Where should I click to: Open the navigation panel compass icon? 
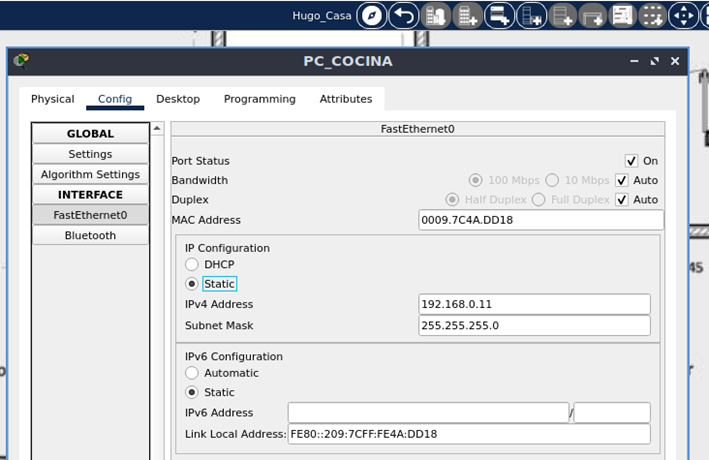click(372, 15)
